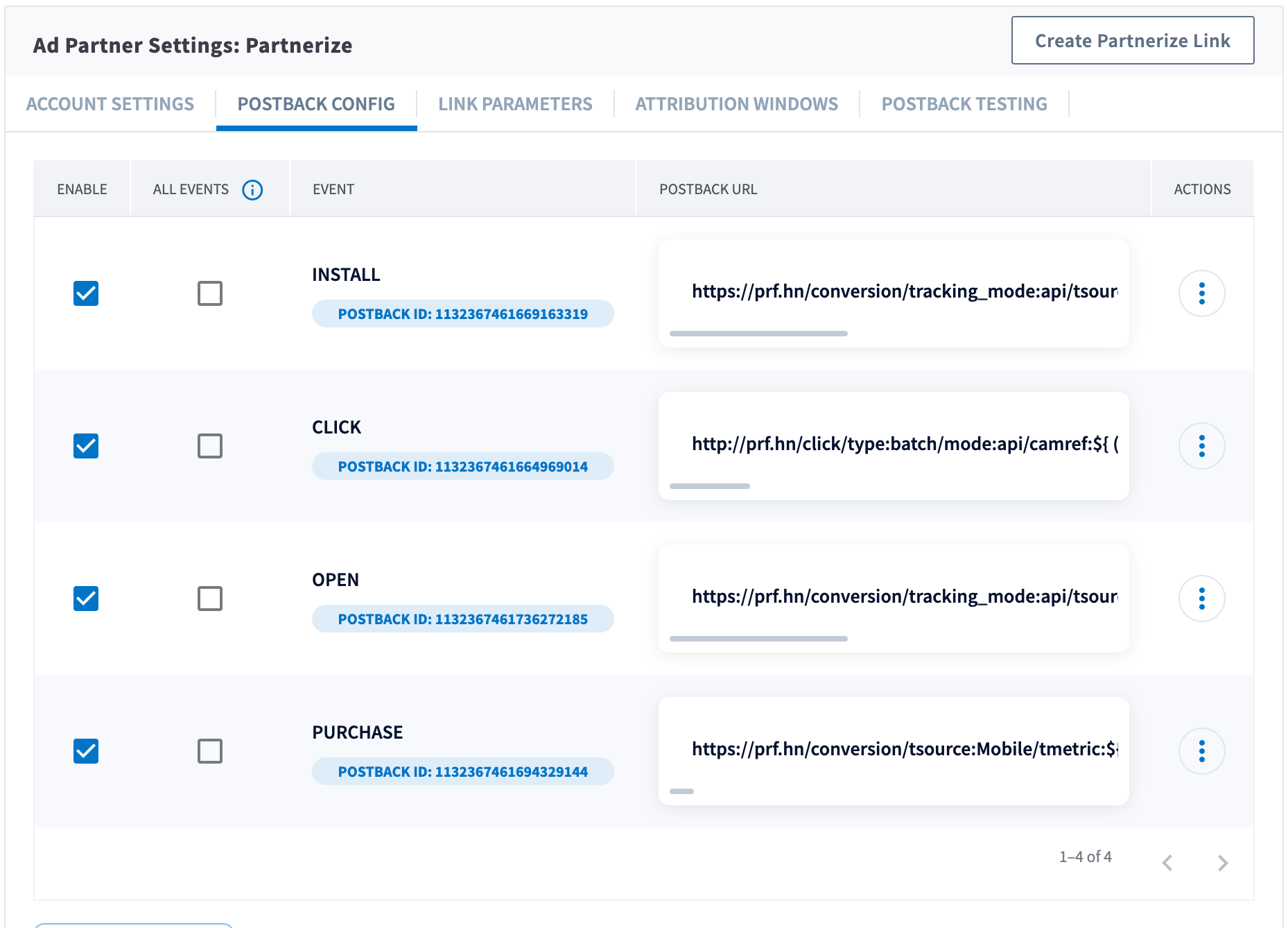This screenshot has height=928, width=1288.
Task: Click the CLICK postback ID badge
Action: click(x=463, y=466)
